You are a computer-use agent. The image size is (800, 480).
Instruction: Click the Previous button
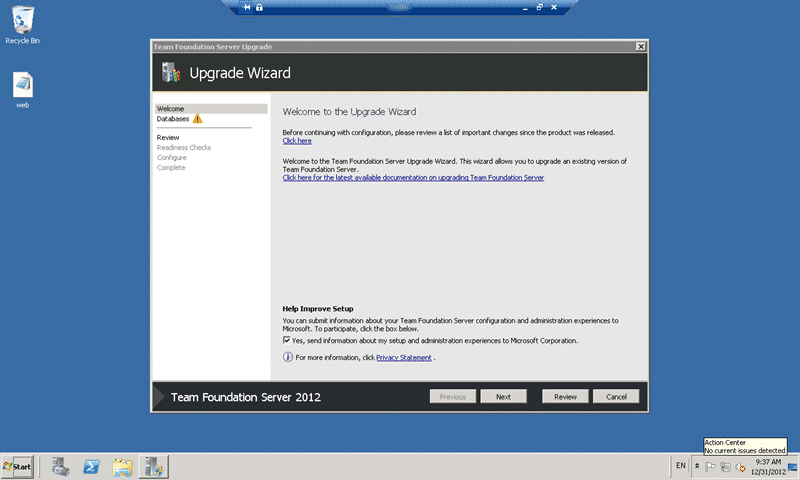[453, 396]
